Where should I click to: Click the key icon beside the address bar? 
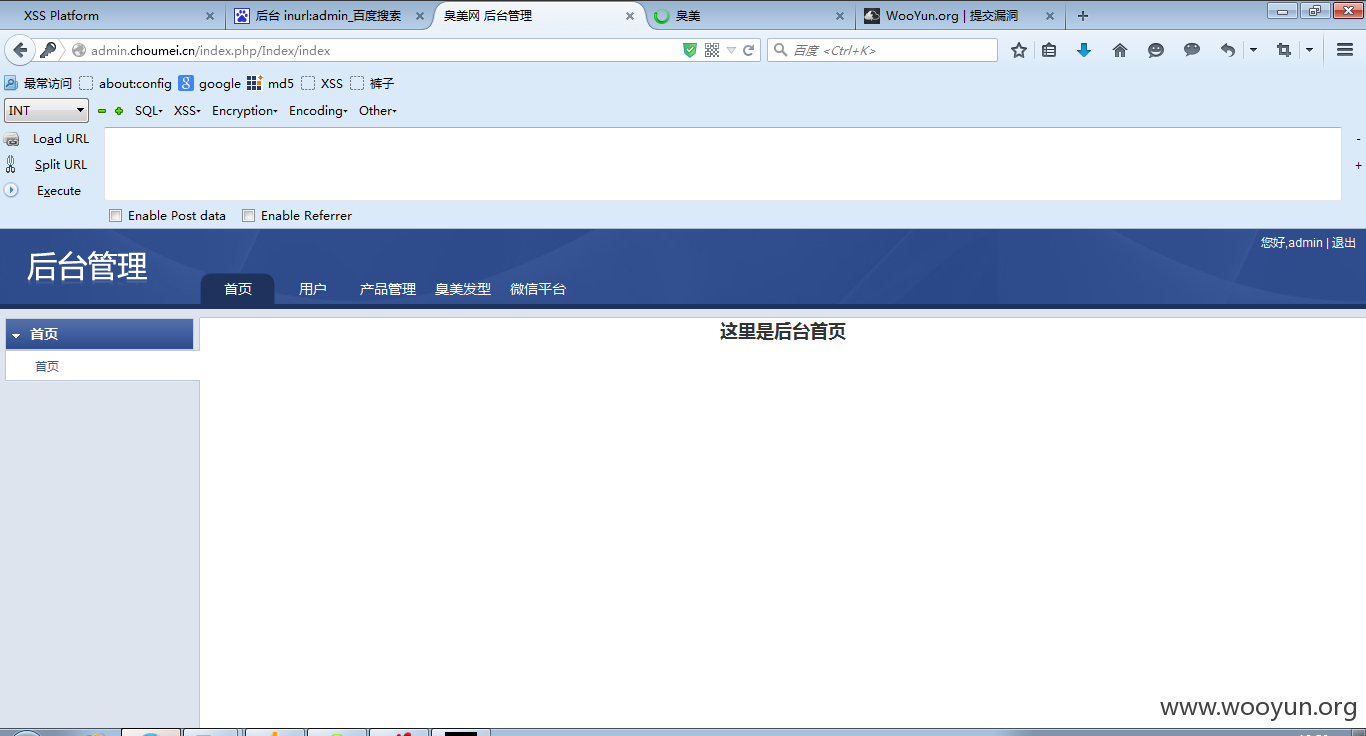[48, 50]
